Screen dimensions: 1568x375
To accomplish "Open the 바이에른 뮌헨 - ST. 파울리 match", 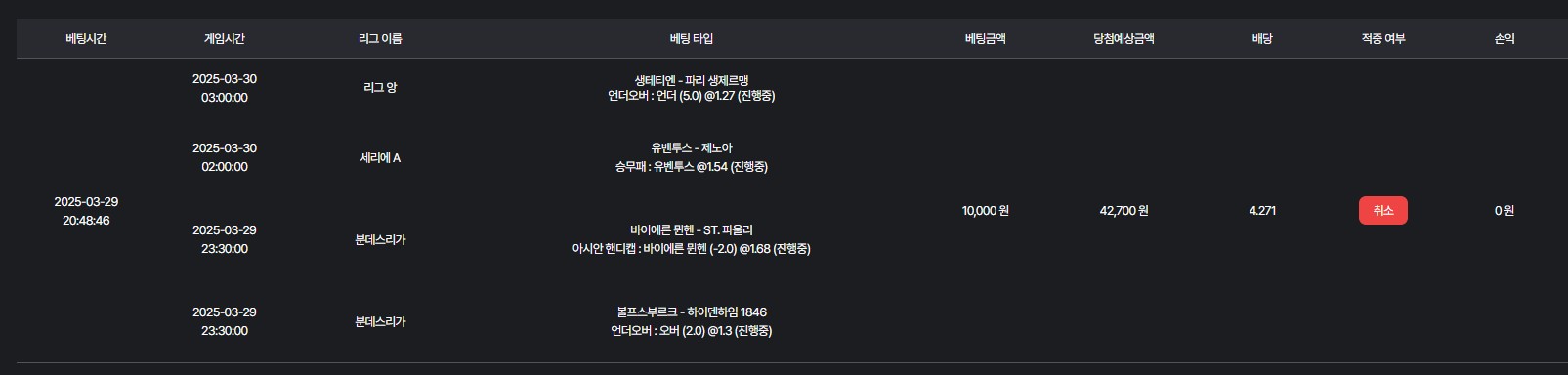I will coord(692,230).
